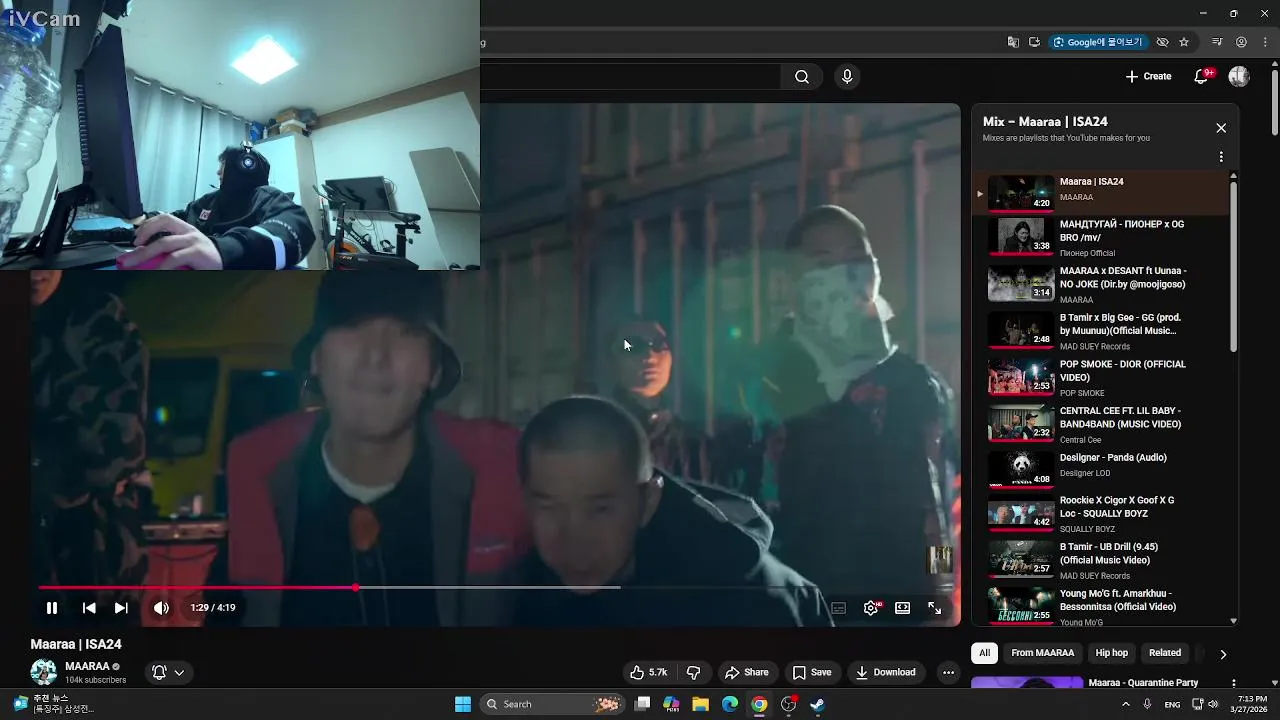Screen dimensions: 1280x720
Task: Start voice search with the microphone icon
Action: tap(847, 76)
